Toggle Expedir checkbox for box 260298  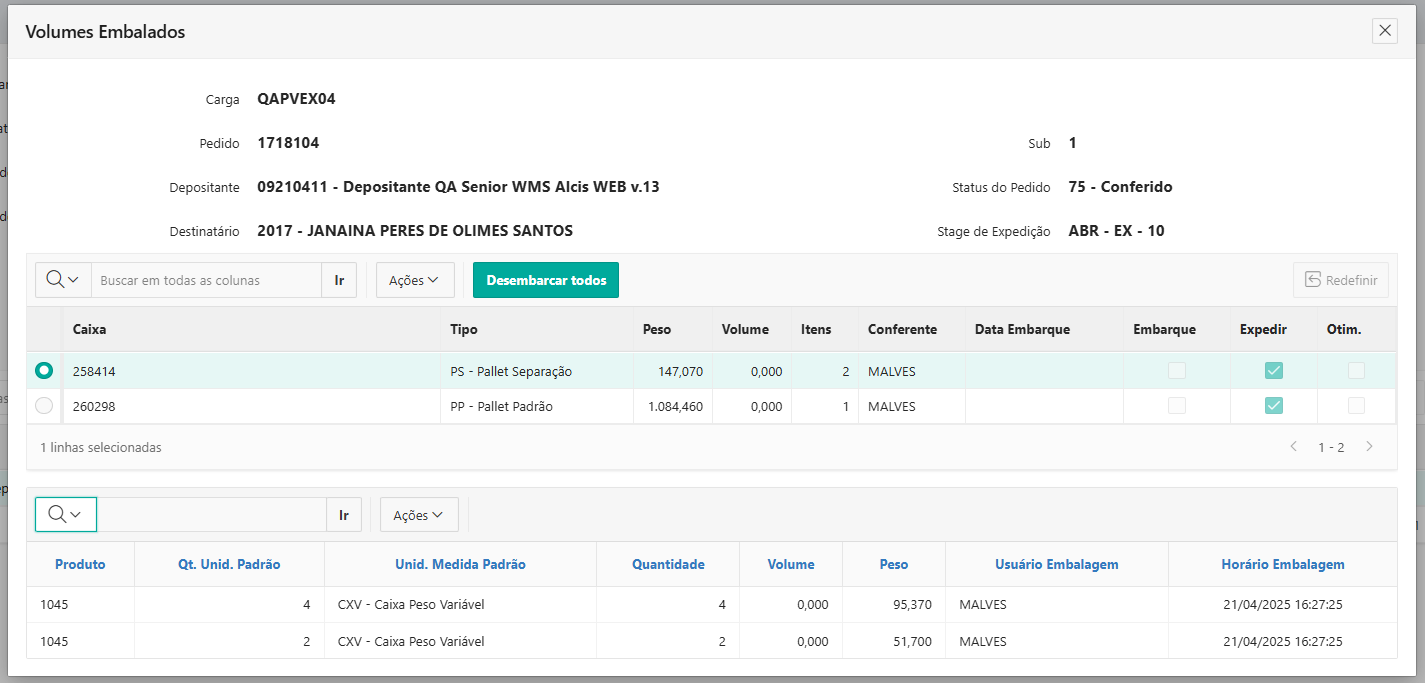tap(1273, 406)
